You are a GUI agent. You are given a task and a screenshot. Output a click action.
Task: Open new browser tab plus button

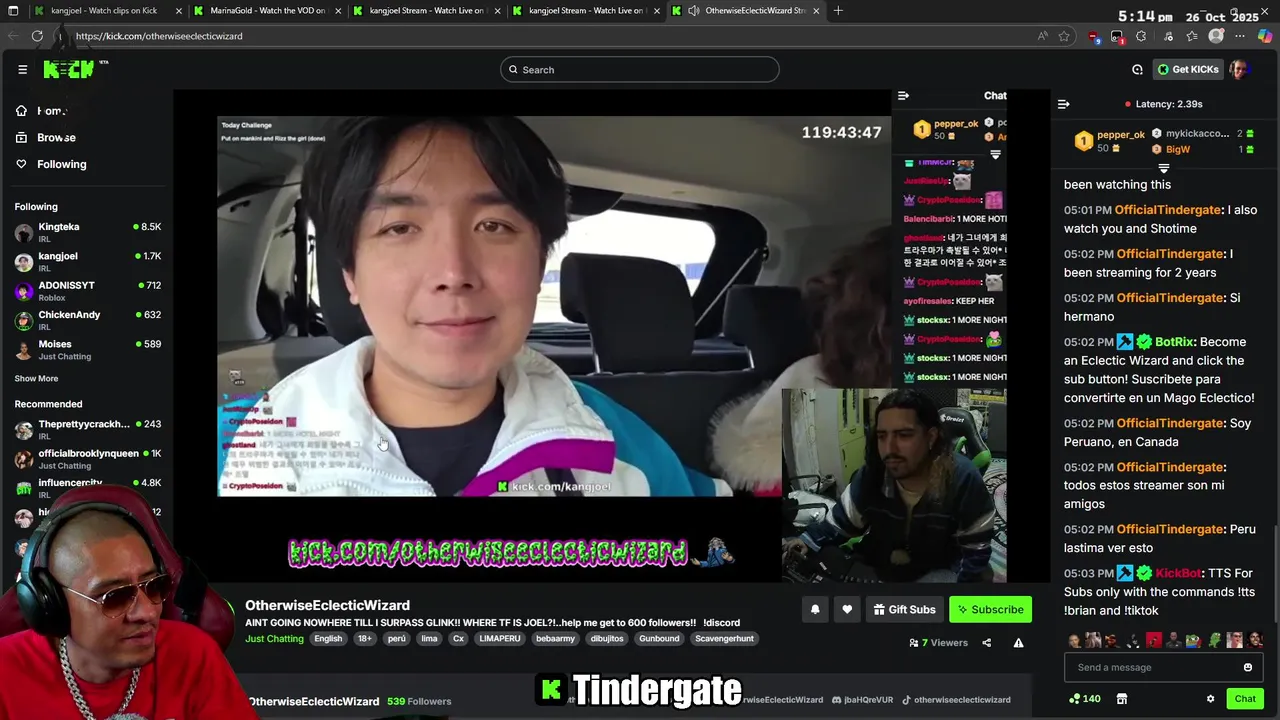pyautogui.click(x=838, y=11)
